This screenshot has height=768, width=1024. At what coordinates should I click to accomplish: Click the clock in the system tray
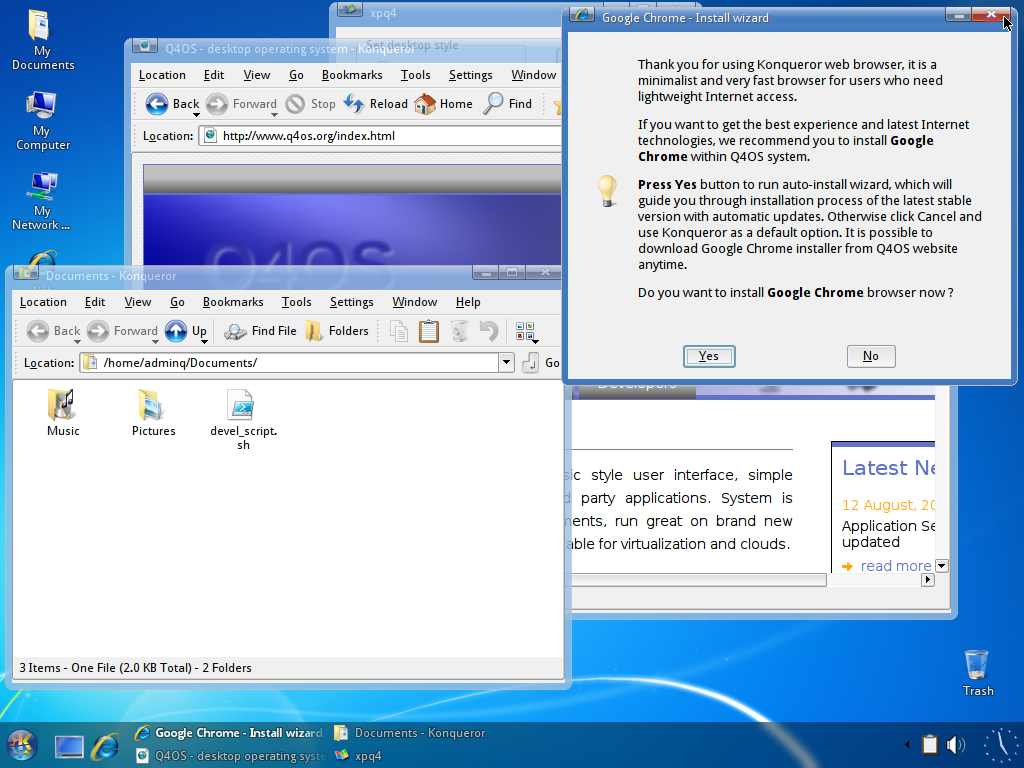1000,744
